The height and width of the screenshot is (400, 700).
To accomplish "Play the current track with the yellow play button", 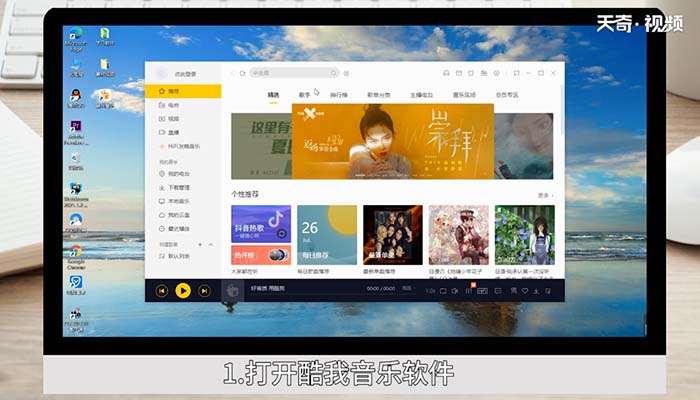I will tap(183, 291).
